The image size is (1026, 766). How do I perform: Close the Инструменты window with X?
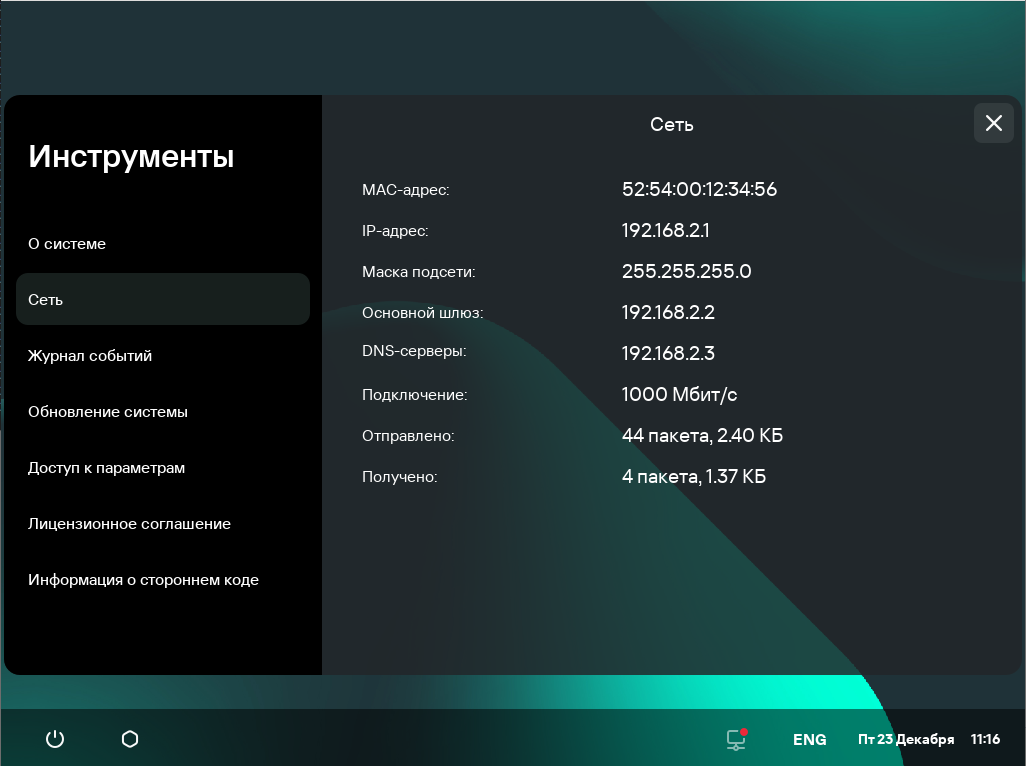click(x=993, y=123)
